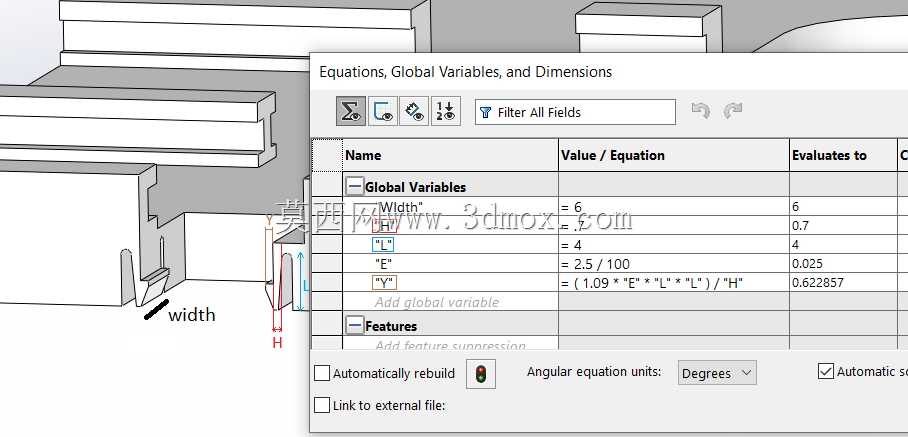The height and width of the screenshot is (437, 908).
Task: Click the 0.025 evaluated value
Action: (x=807, y=264)
